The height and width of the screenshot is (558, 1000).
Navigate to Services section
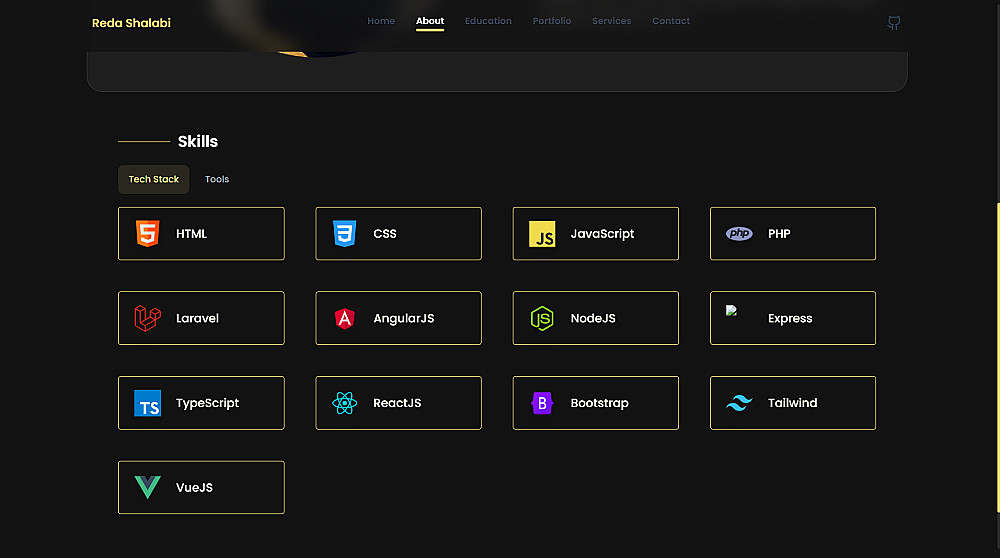[612, 21]
